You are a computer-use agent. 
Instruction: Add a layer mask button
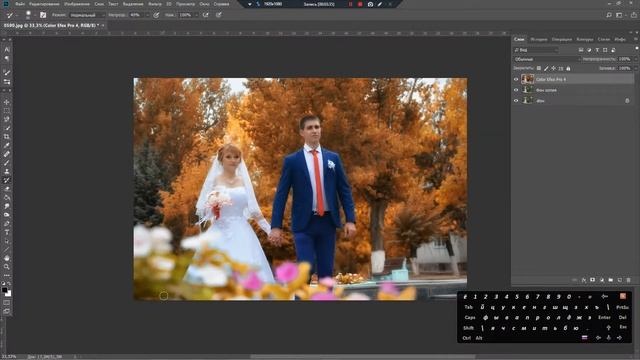[592, 280]
